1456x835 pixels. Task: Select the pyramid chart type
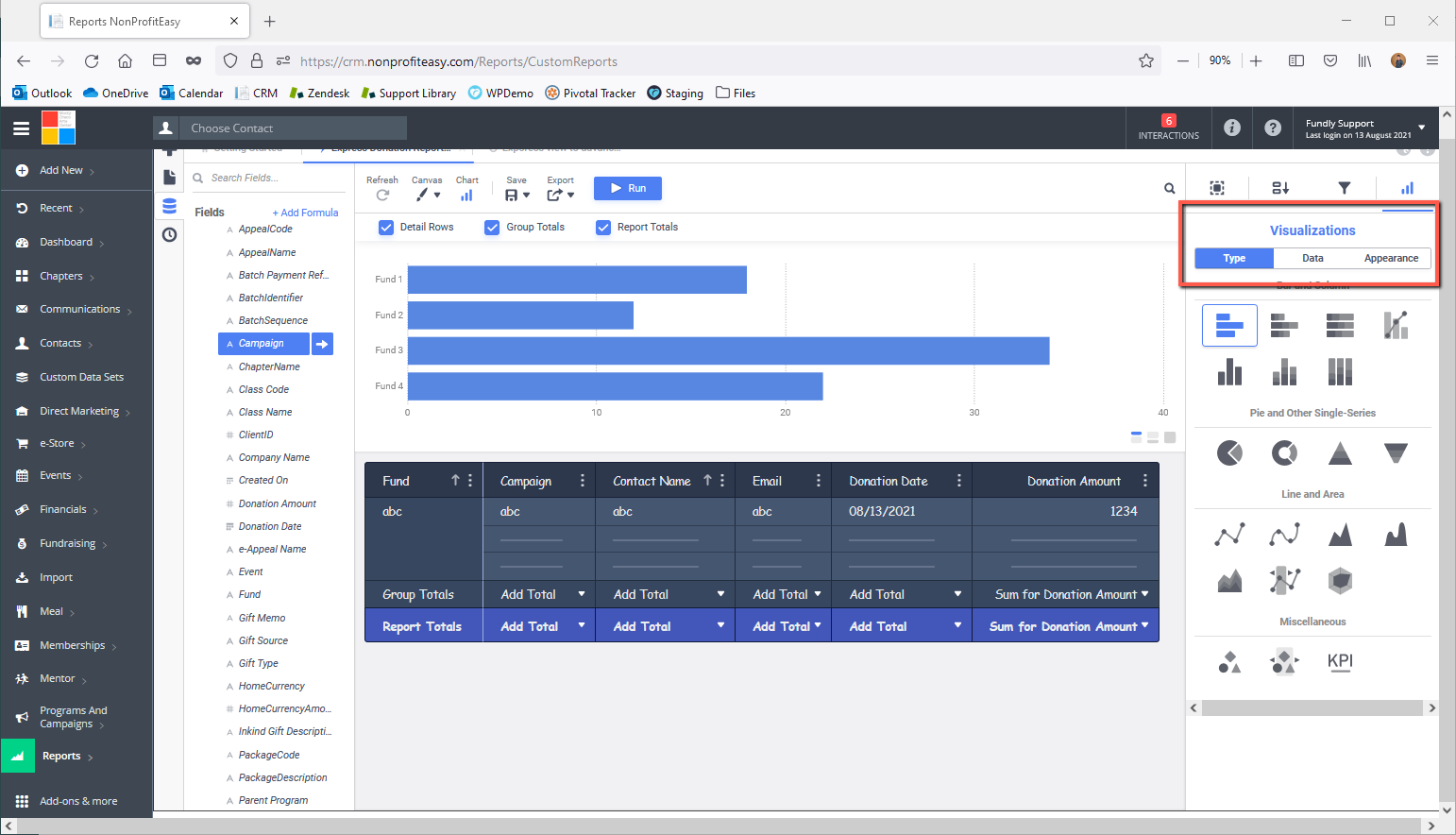point(1340,453)
